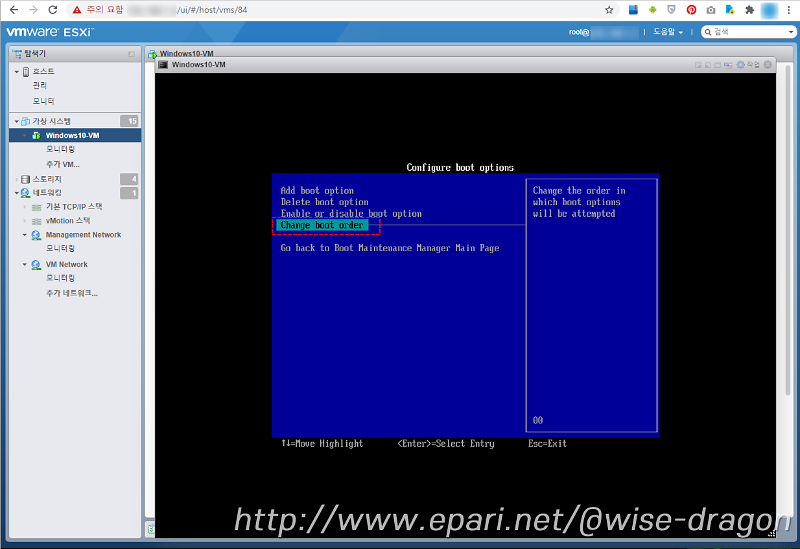This screenshot has height=549, width=800.
Task: Go forward in the browser
Action: 33,10
